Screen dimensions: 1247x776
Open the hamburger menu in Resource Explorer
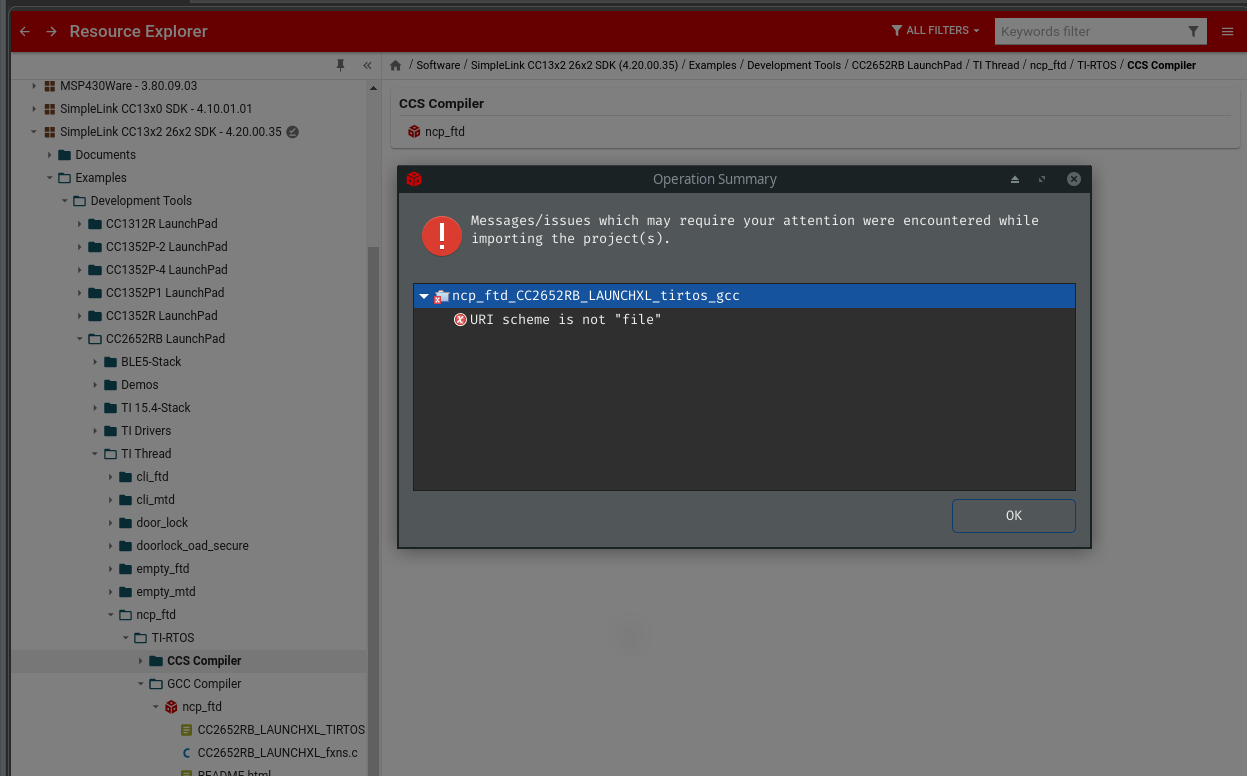point(1228,32)
